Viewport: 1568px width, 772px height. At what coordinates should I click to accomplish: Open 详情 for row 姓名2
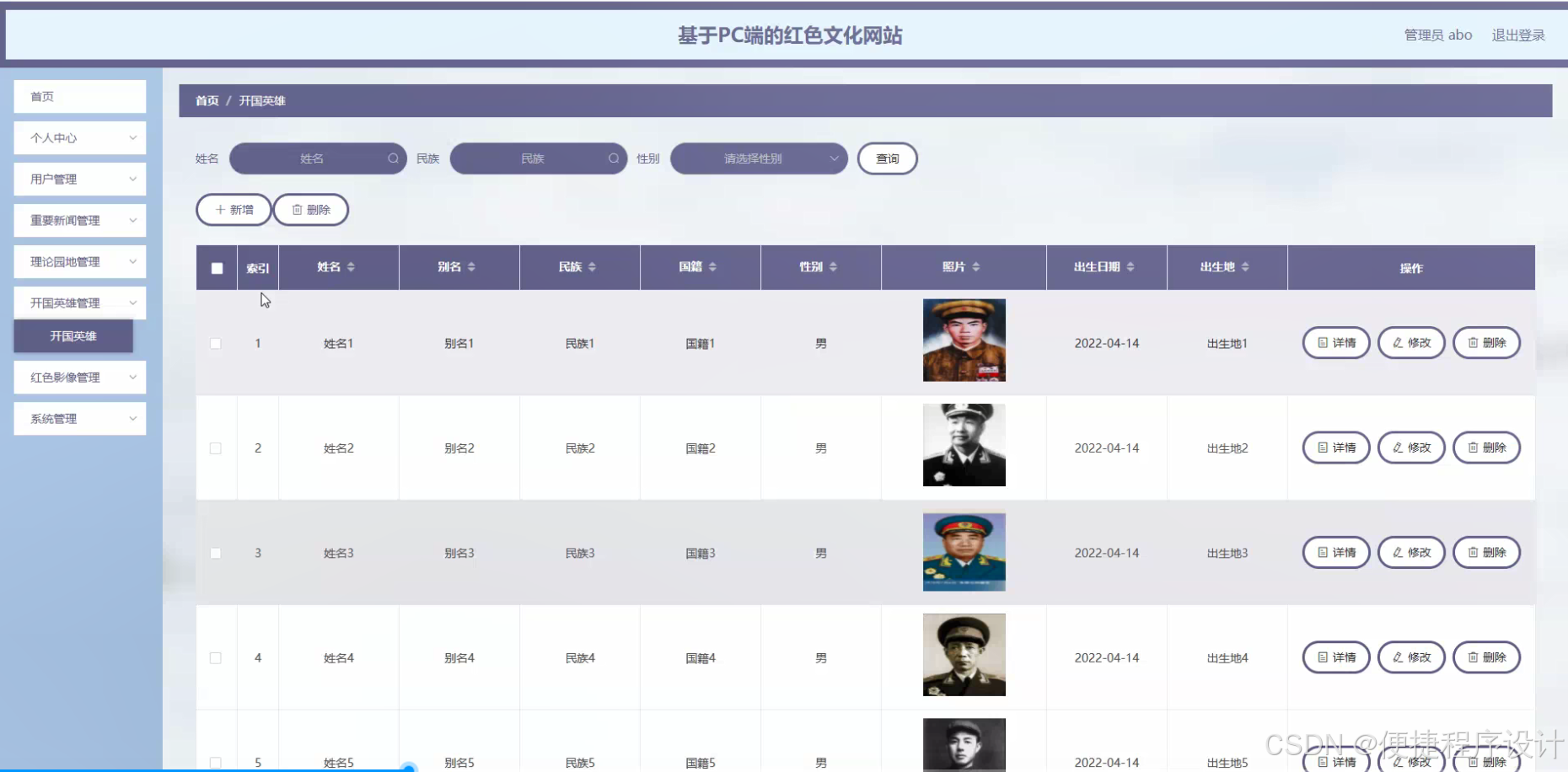tap(1336, 448)
